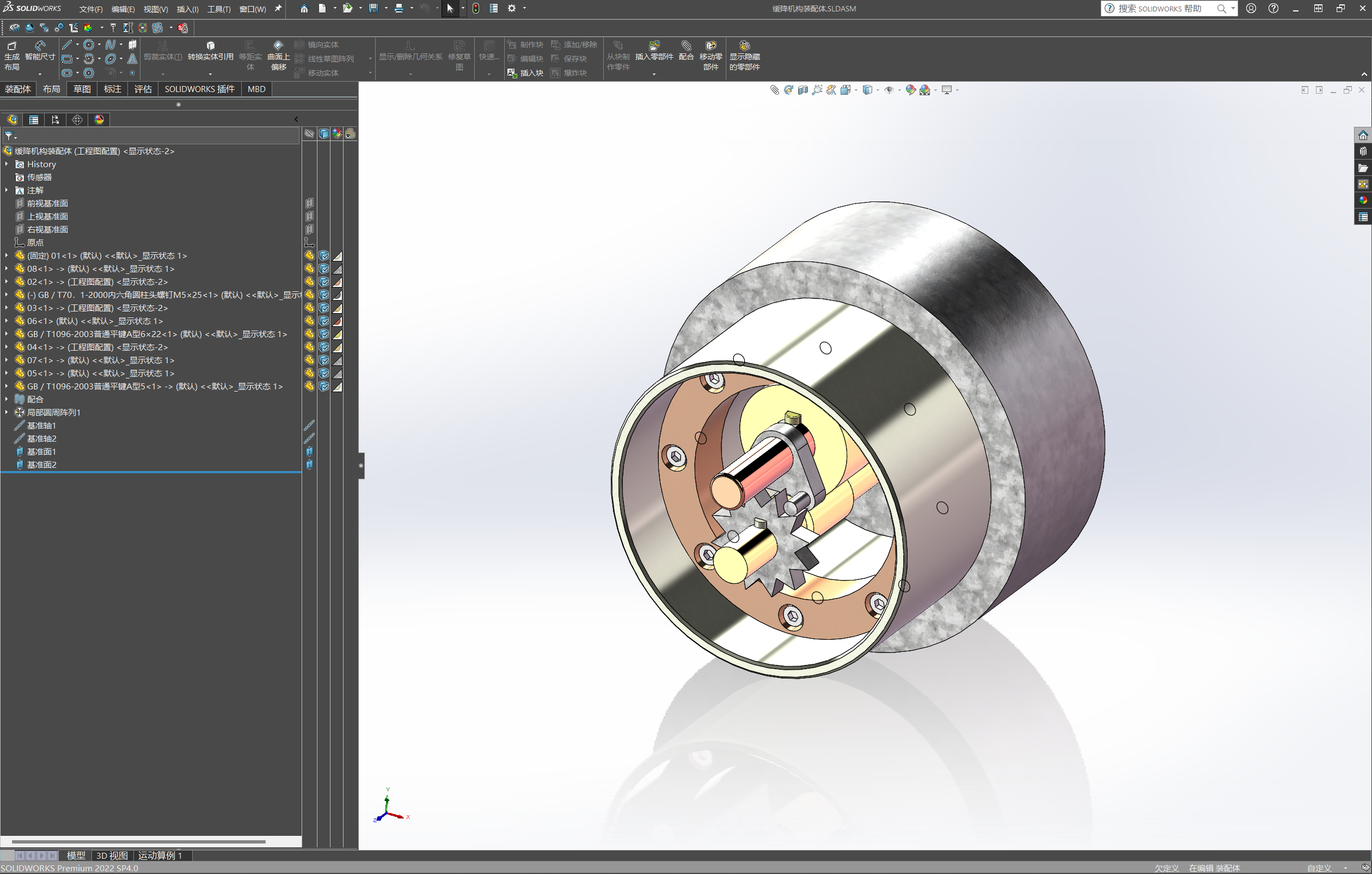Click the Appearances color ball in task pane

click(1363, 200)
